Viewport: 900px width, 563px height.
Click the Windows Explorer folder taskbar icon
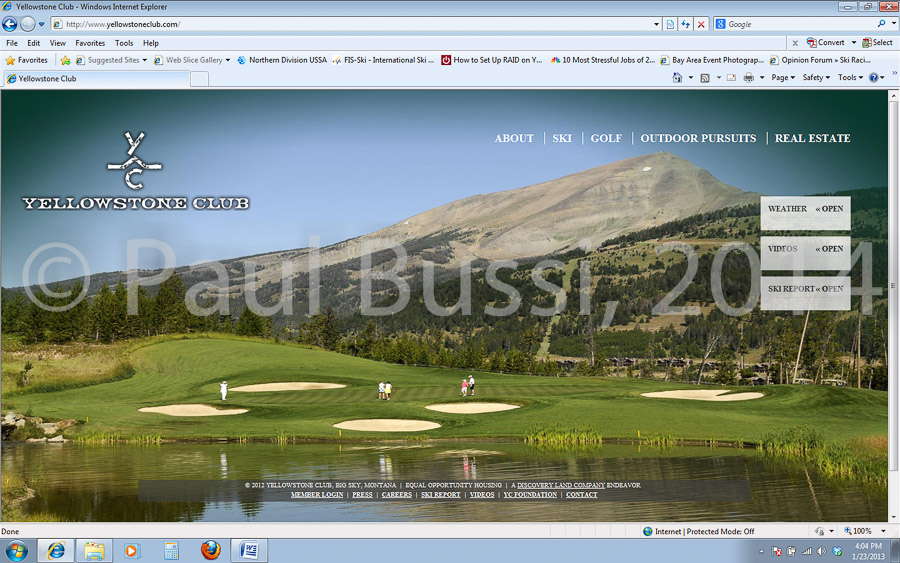point(94,551)
